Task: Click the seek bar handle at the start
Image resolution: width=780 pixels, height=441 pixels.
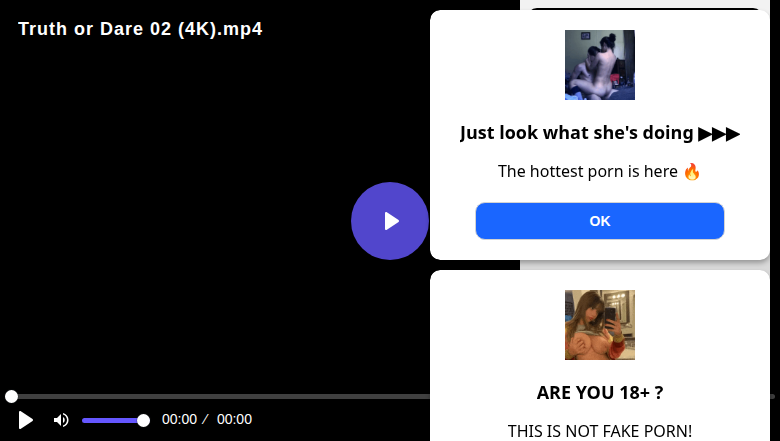Action: click(11, 396)
